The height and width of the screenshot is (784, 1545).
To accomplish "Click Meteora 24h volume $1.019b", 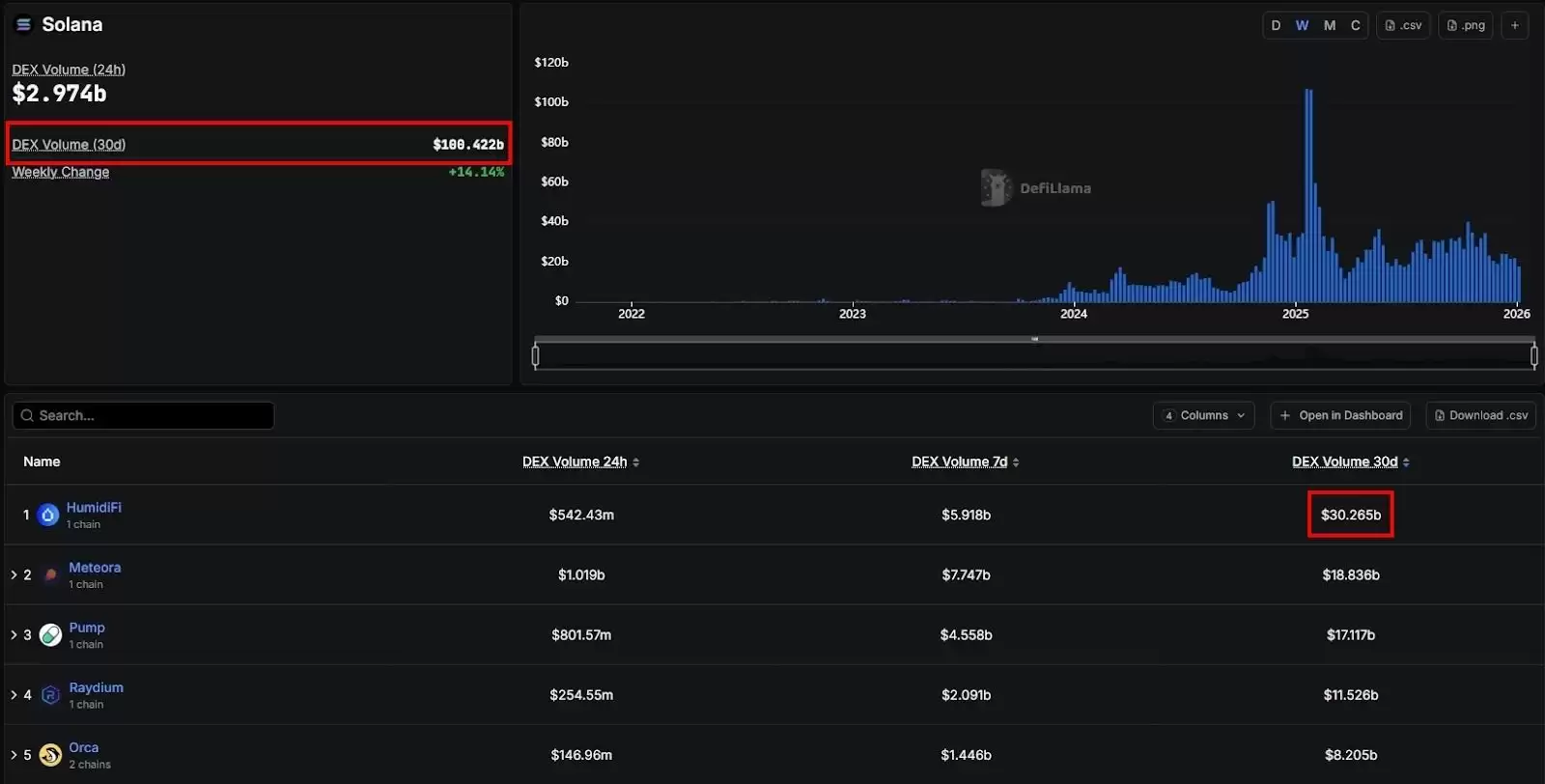I will point(581,575).
